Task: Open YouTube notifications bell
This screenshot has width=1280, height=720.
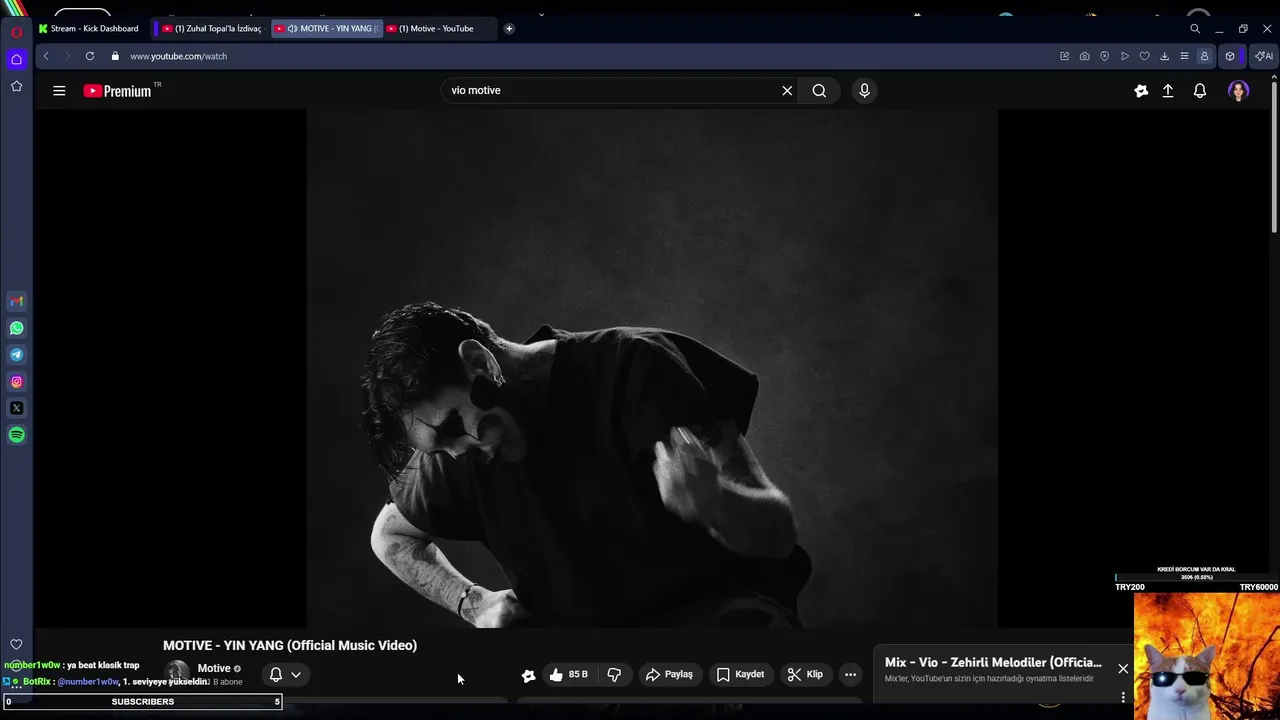Action: tap(1200, 91)
